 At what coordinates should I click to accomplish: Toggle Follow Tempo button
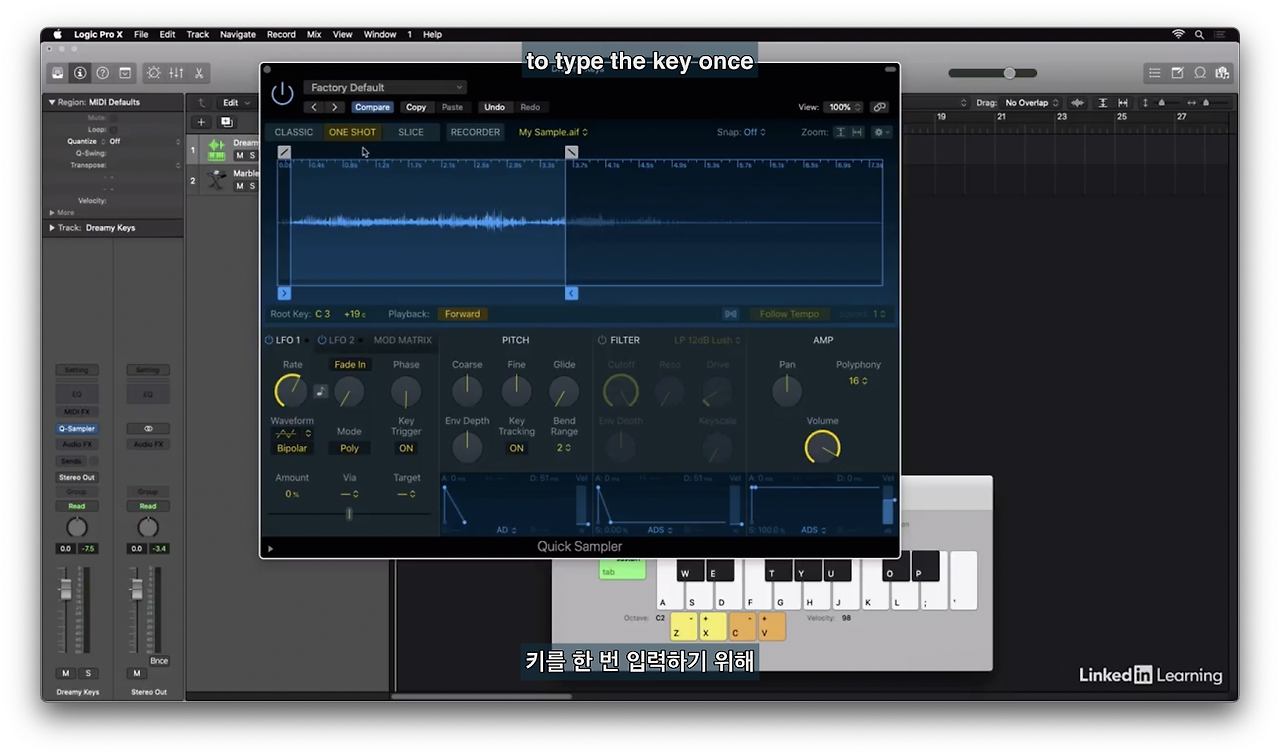(789, 314)
